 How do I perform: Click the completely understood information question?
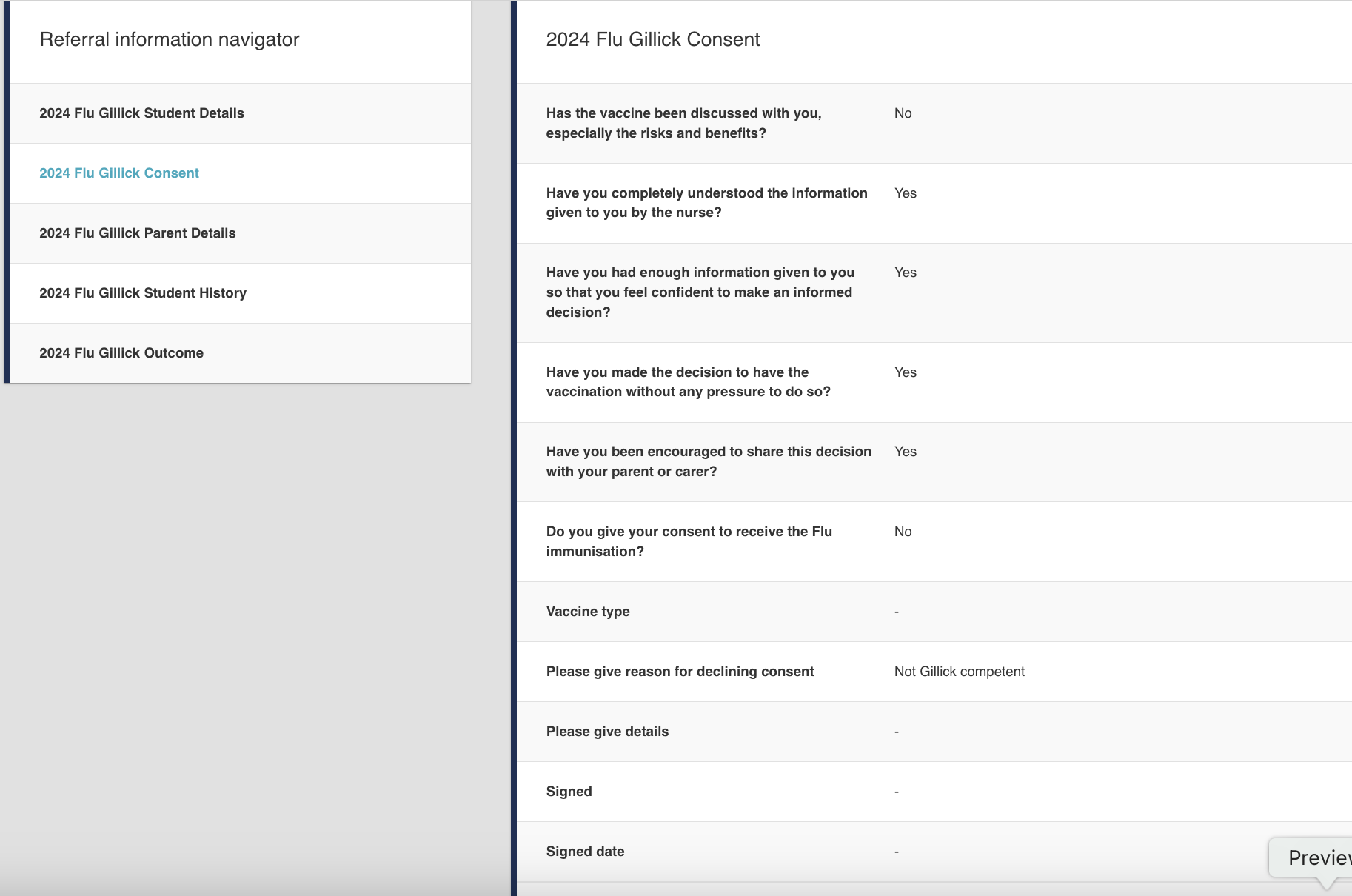click(x=706, y=203)
